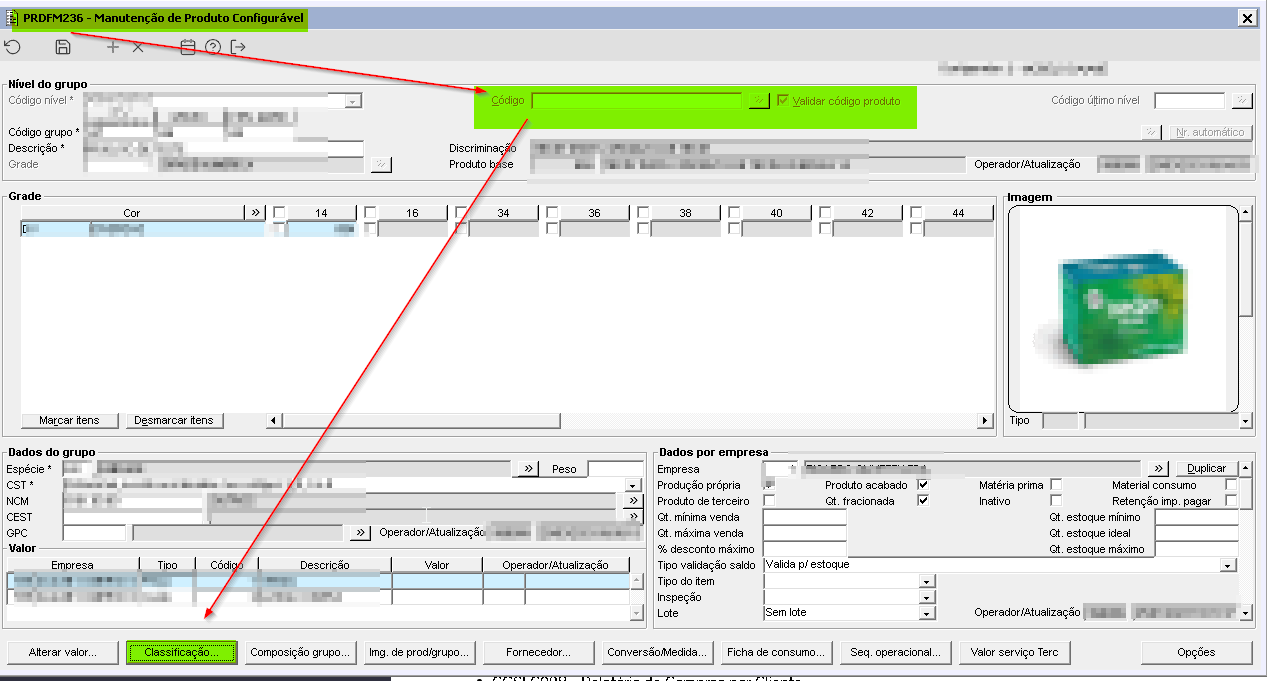Click the exit toolbar icon

coord(238,47)
